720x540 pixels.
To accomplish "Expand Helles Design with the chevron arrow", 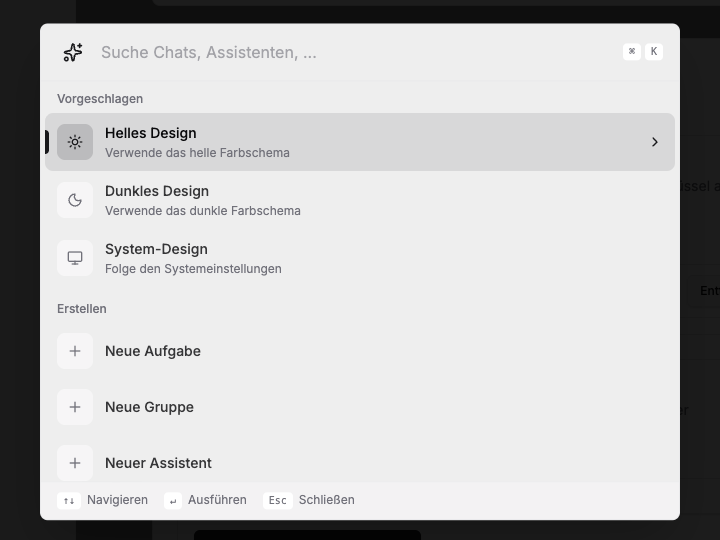I will point(655,142).
